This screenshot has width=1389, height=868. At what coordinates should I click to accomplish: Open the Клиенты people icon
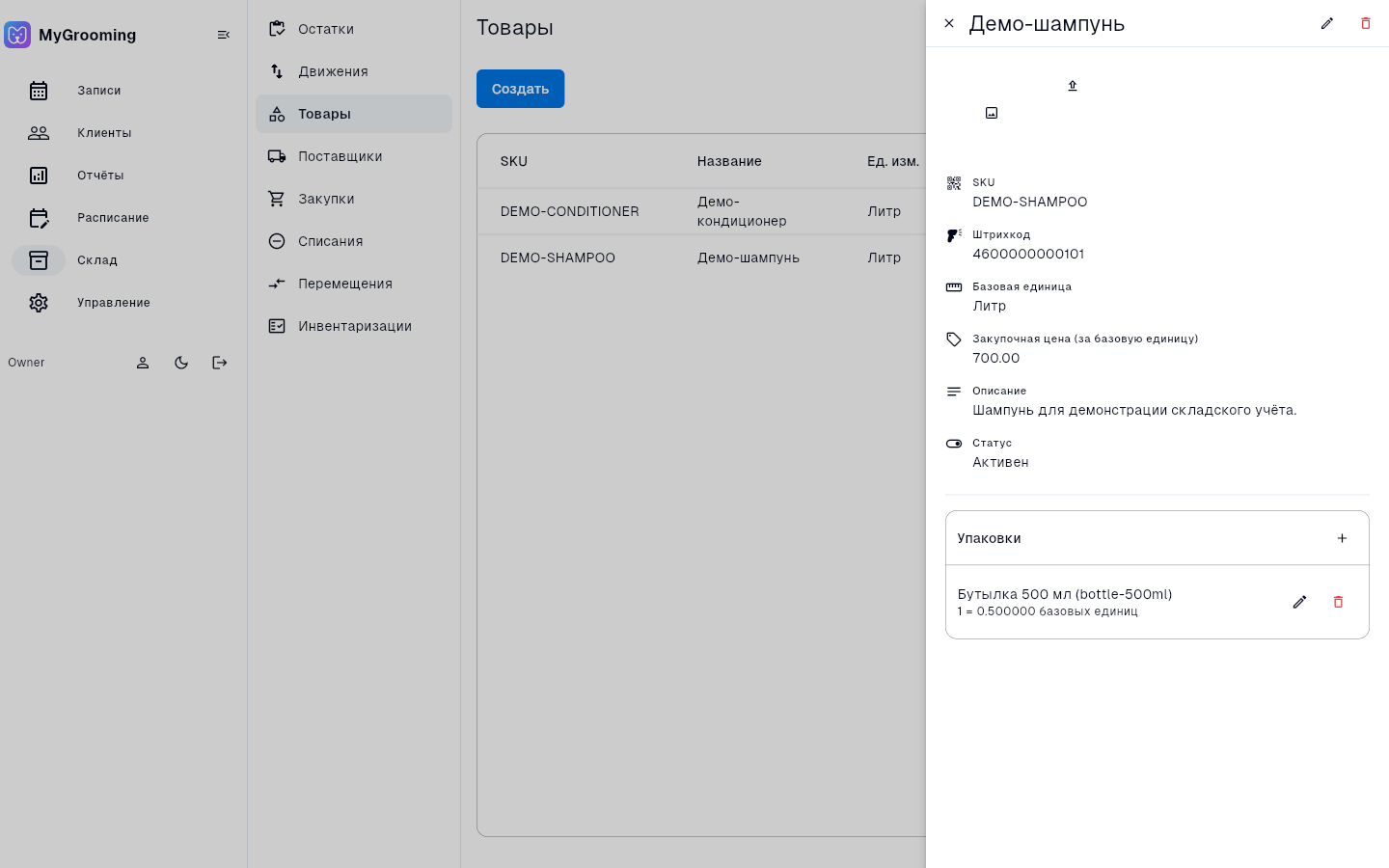coord(39,133)
